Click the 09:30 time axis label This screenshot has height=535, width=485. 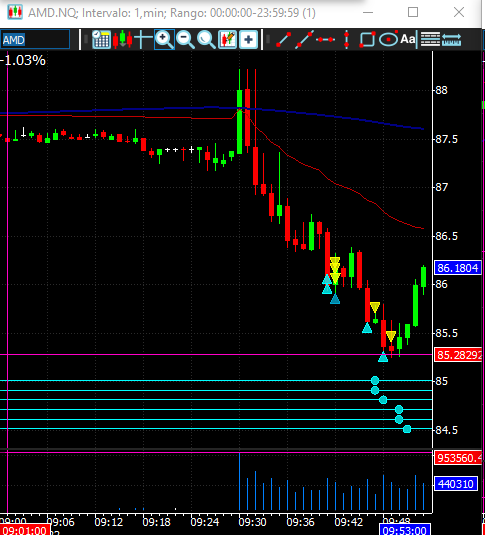coord(252,522)
